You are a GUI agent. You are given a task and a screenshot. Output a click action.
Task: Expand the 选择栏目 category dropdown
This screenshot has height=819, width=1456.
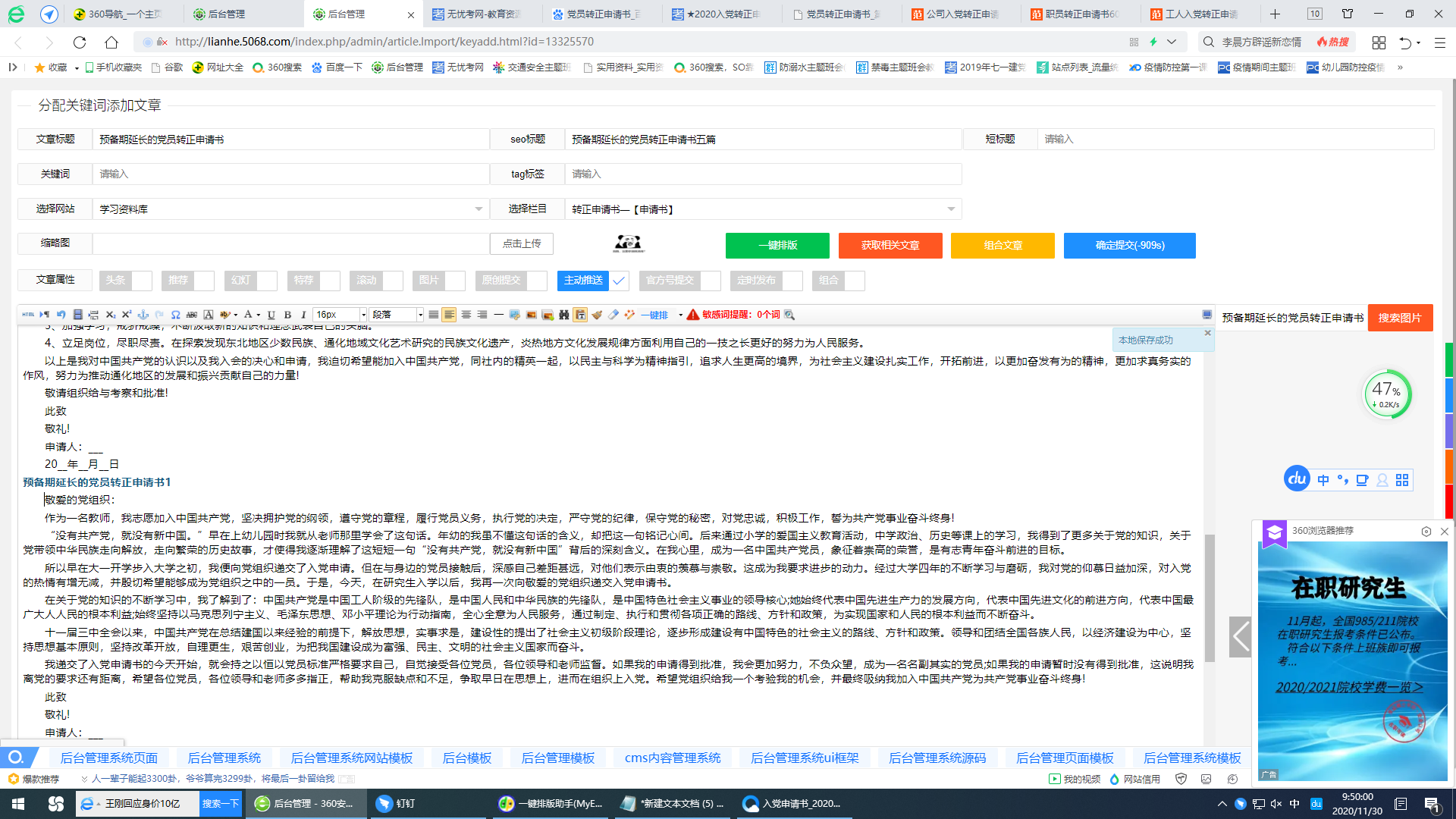(763, 209)
